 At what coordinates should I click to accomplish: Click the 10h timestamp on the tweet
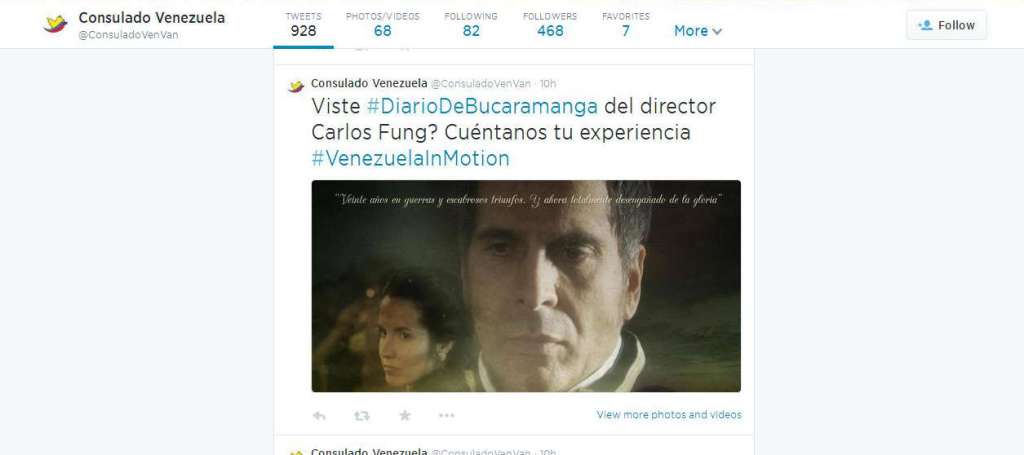click(x=548, y=84)
